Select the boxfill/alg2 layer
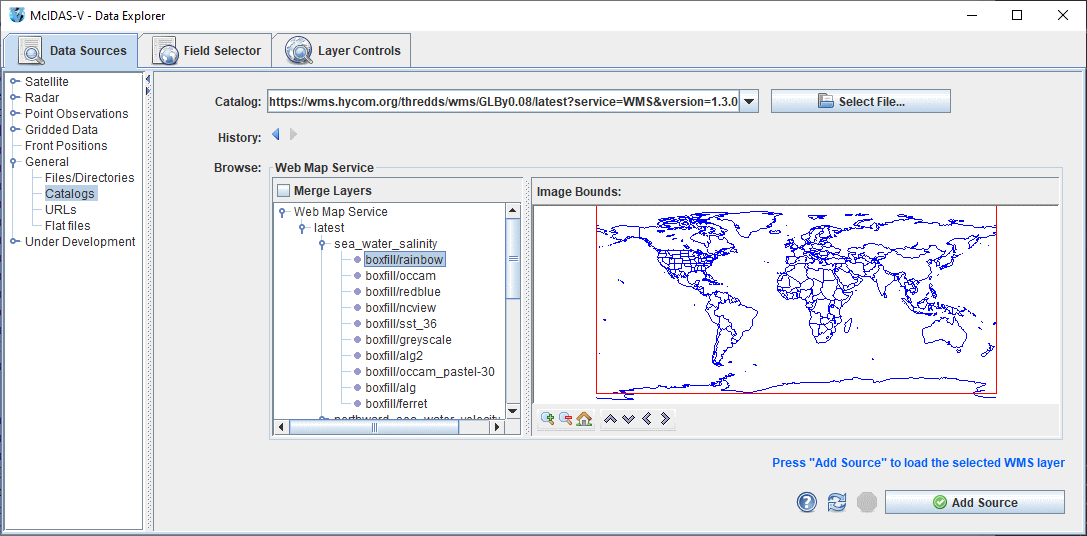This screenshot has height=536, width=1087. pos(394,355)
